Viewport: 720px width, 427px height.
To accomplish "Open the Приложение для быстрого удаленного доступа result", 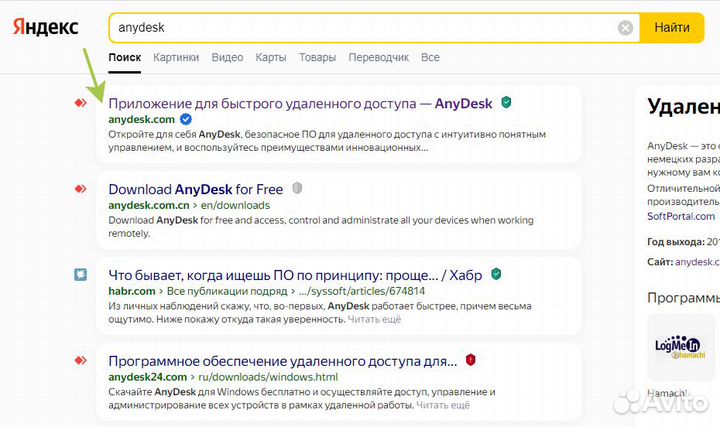I will (x=300, y=104).
